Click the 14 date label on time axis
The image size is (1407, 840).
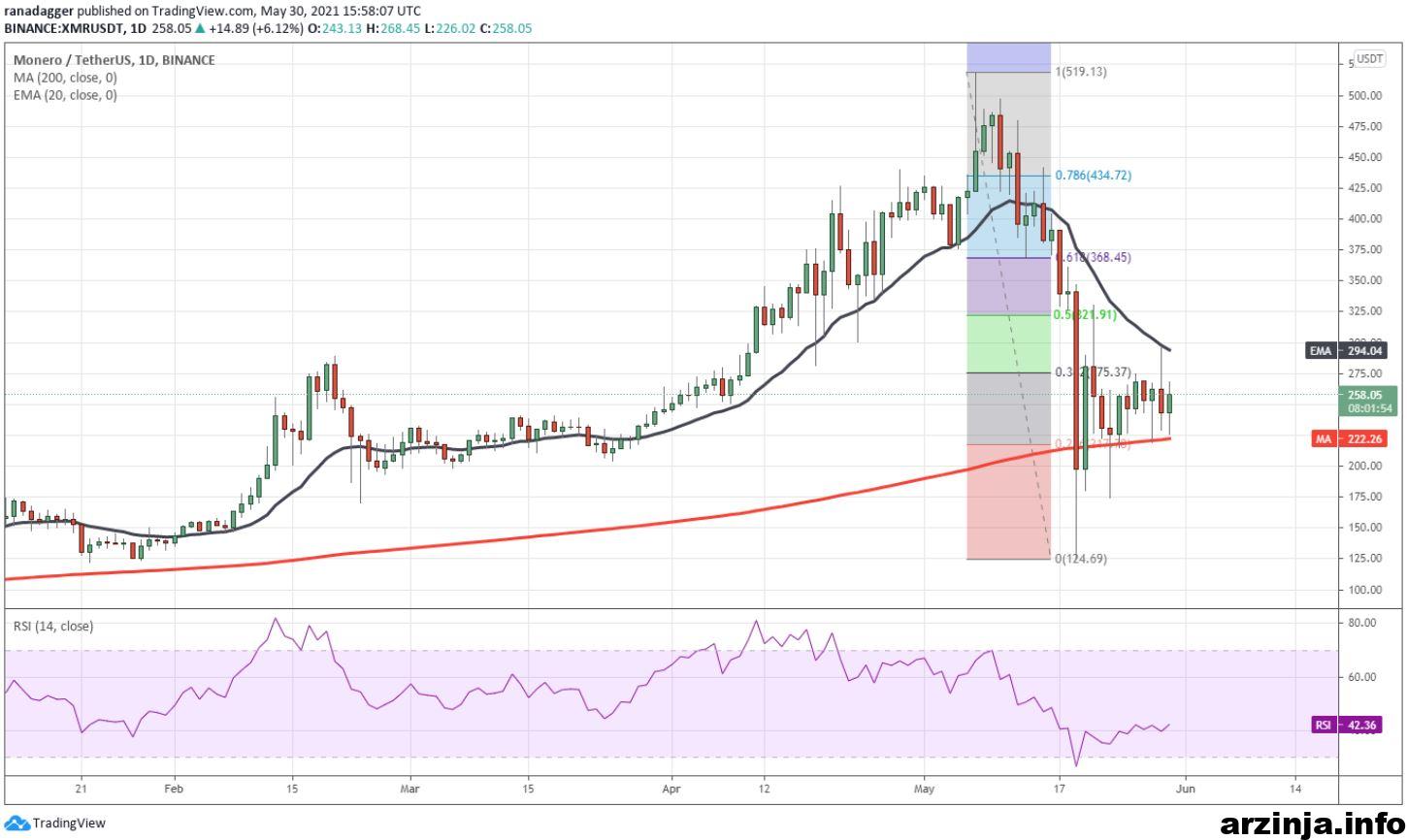pyautogui.click(x=1295, y=789)
